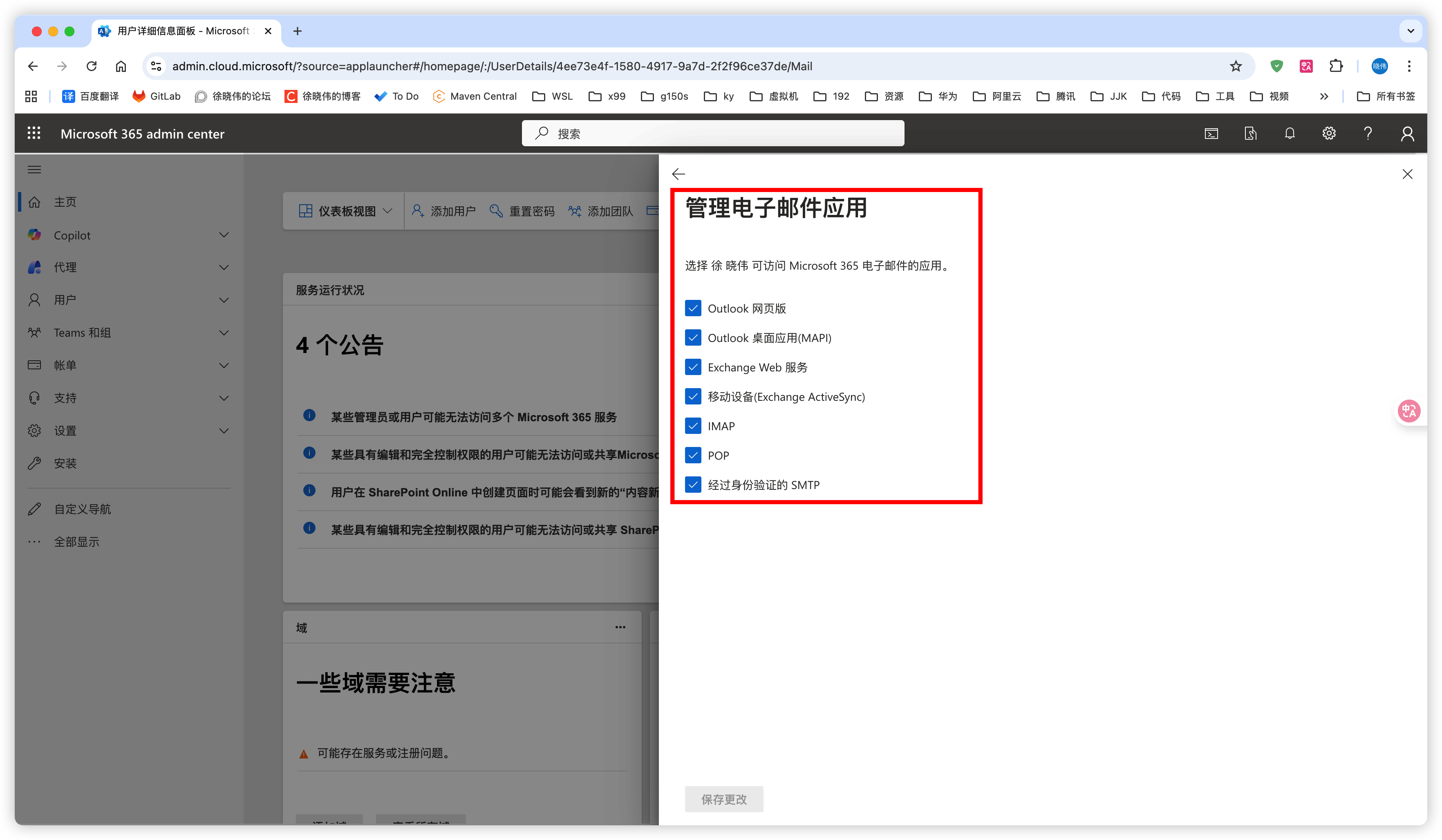Screen dimensions: 1442x840
Task: Toggle the IMAP checkbox
Action: 693,426
